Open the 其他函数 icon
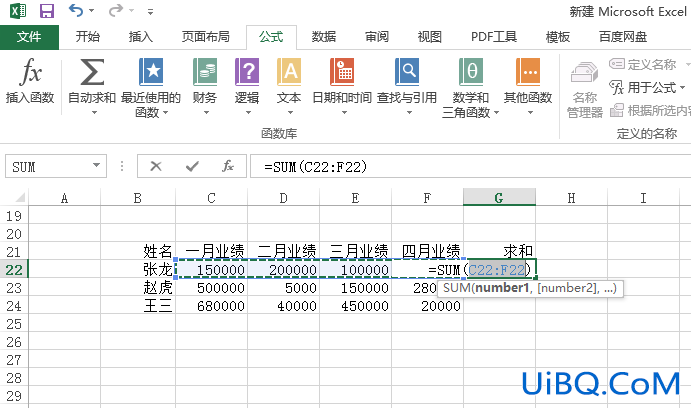The width and height of the screenshot is (691, 408). (x=528, y=71)
